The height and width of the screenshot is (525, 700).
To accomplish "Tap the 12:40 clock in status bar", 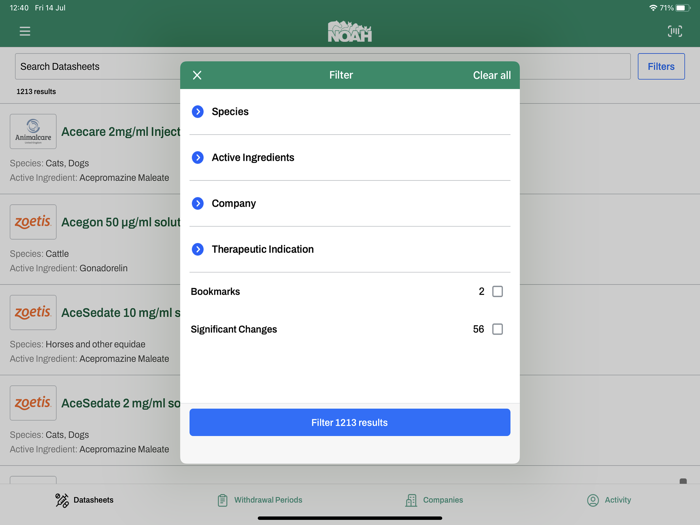I will tap(19, 8).
